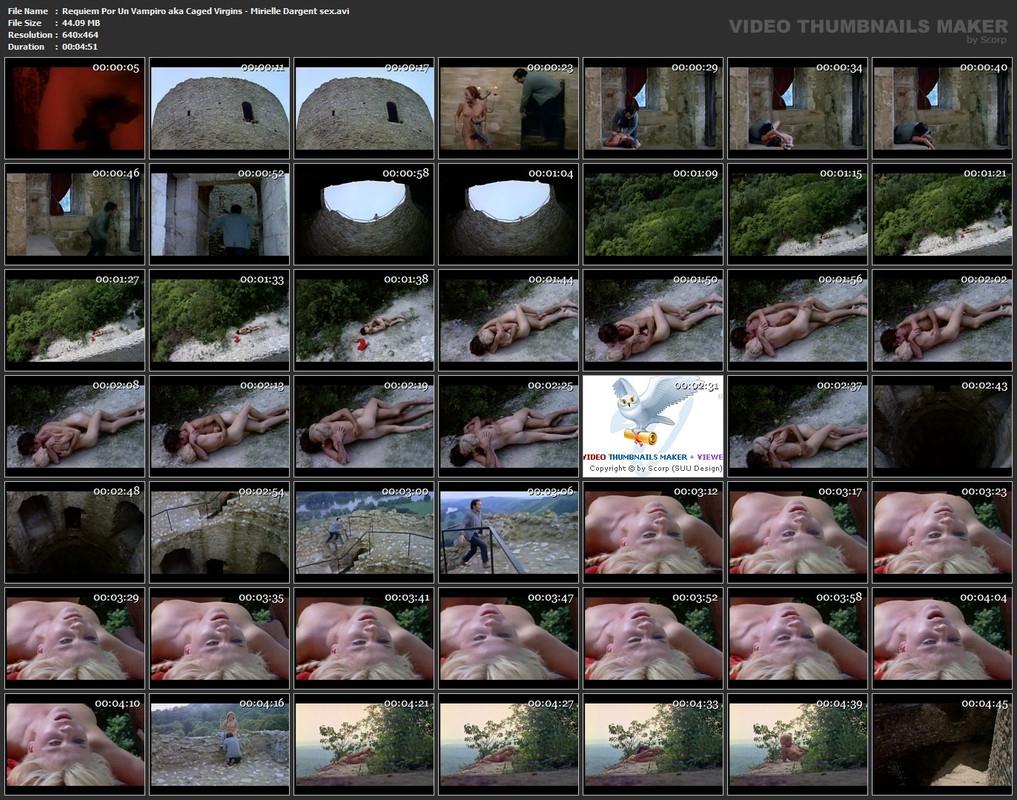
Task: Click the file name text ending in .avi
Action: [206, 11]
